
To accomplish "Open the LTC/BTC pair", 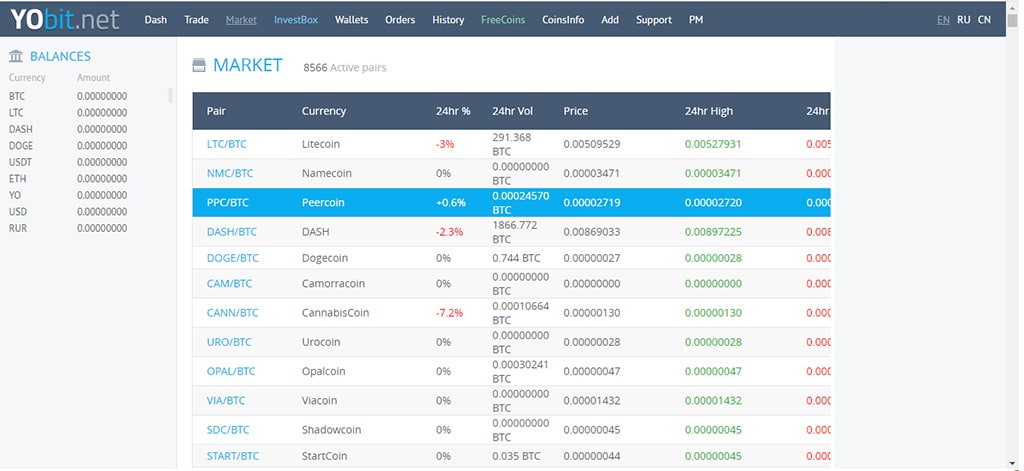I will tap(227, 144).
